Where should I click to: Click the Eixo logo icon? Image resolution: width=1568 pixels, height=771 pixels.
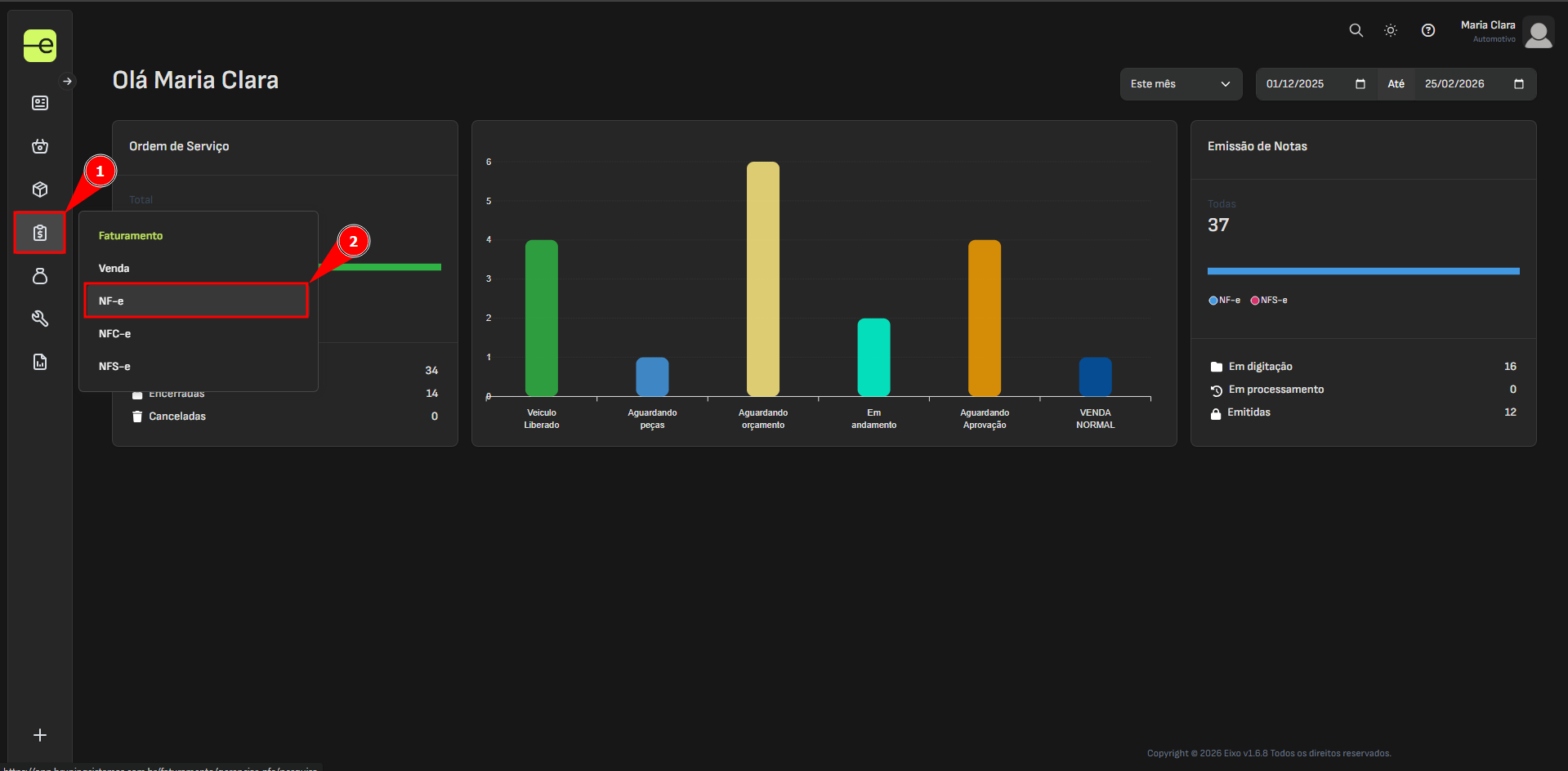point(39,46)
